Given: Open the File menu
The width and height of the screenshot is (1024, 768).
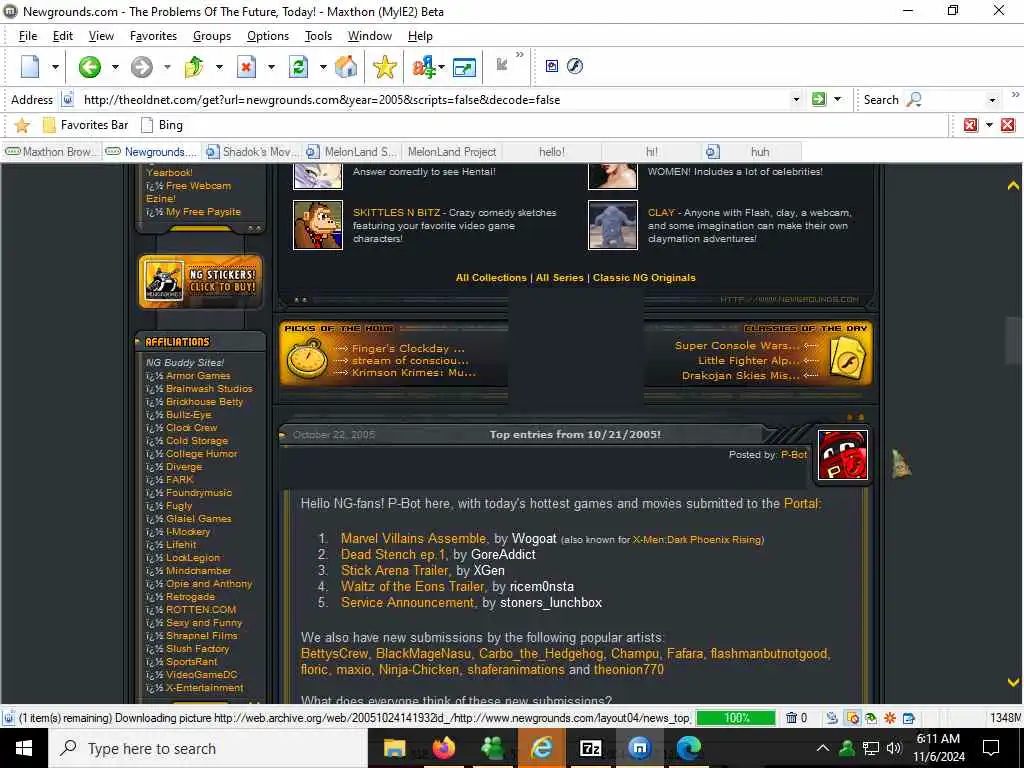Looking at the screenshot, I should (28, 36).
